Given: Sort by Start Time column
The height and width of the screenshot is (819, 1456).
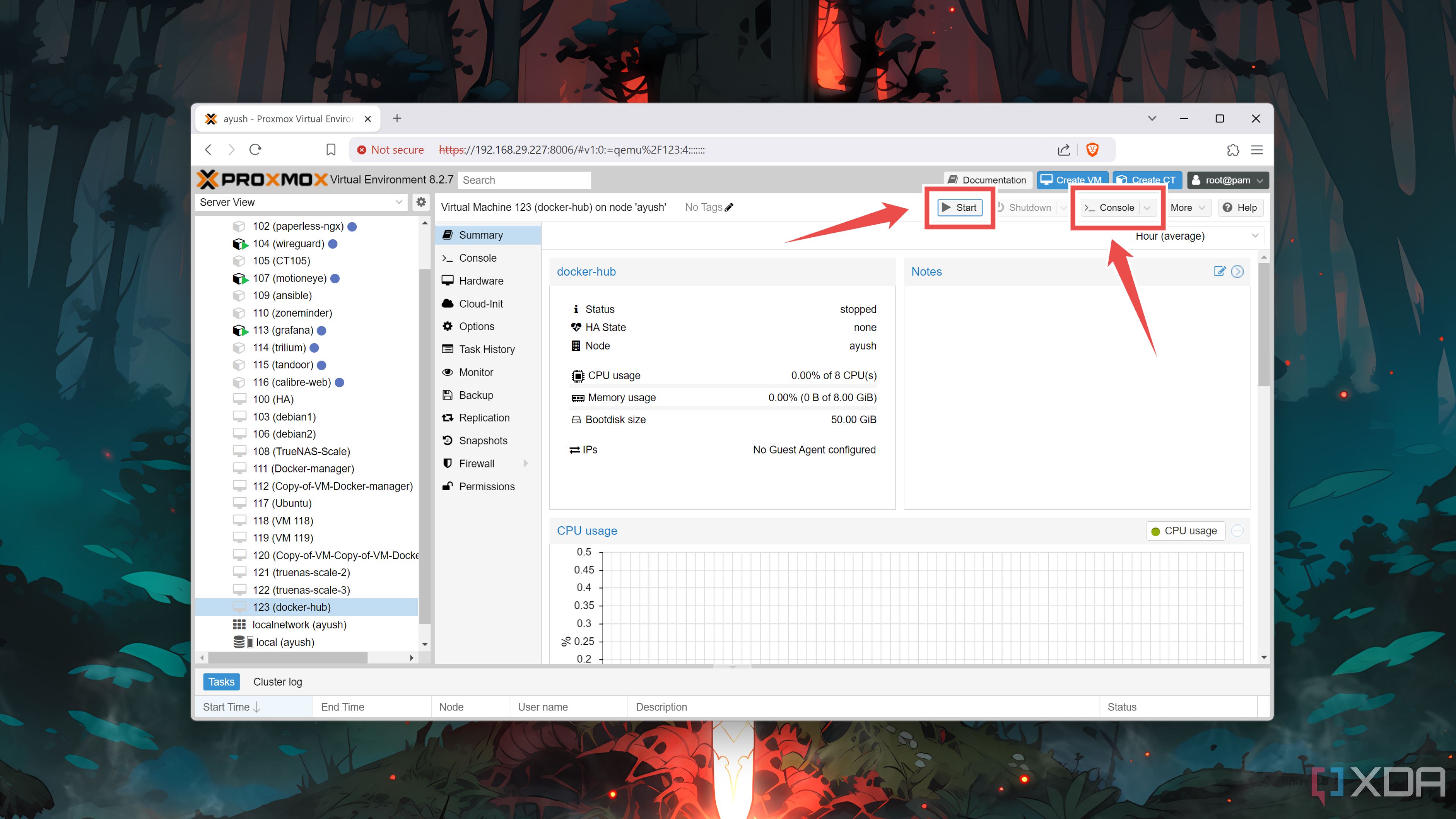Looking at the screenshot, I should point(254,707).
